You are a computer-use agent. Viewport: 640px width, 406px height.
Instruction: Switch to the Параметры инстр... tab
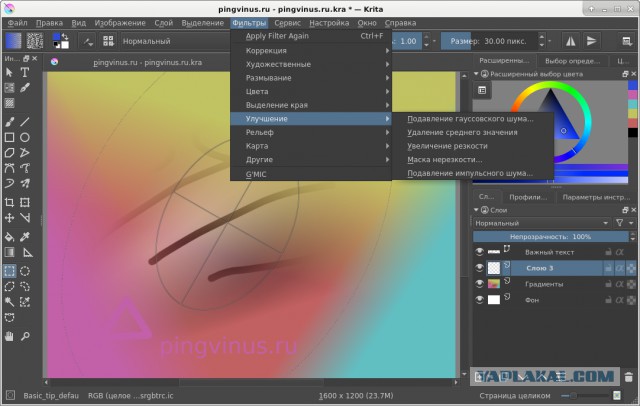pyautogui.click(x=596, y=197)
